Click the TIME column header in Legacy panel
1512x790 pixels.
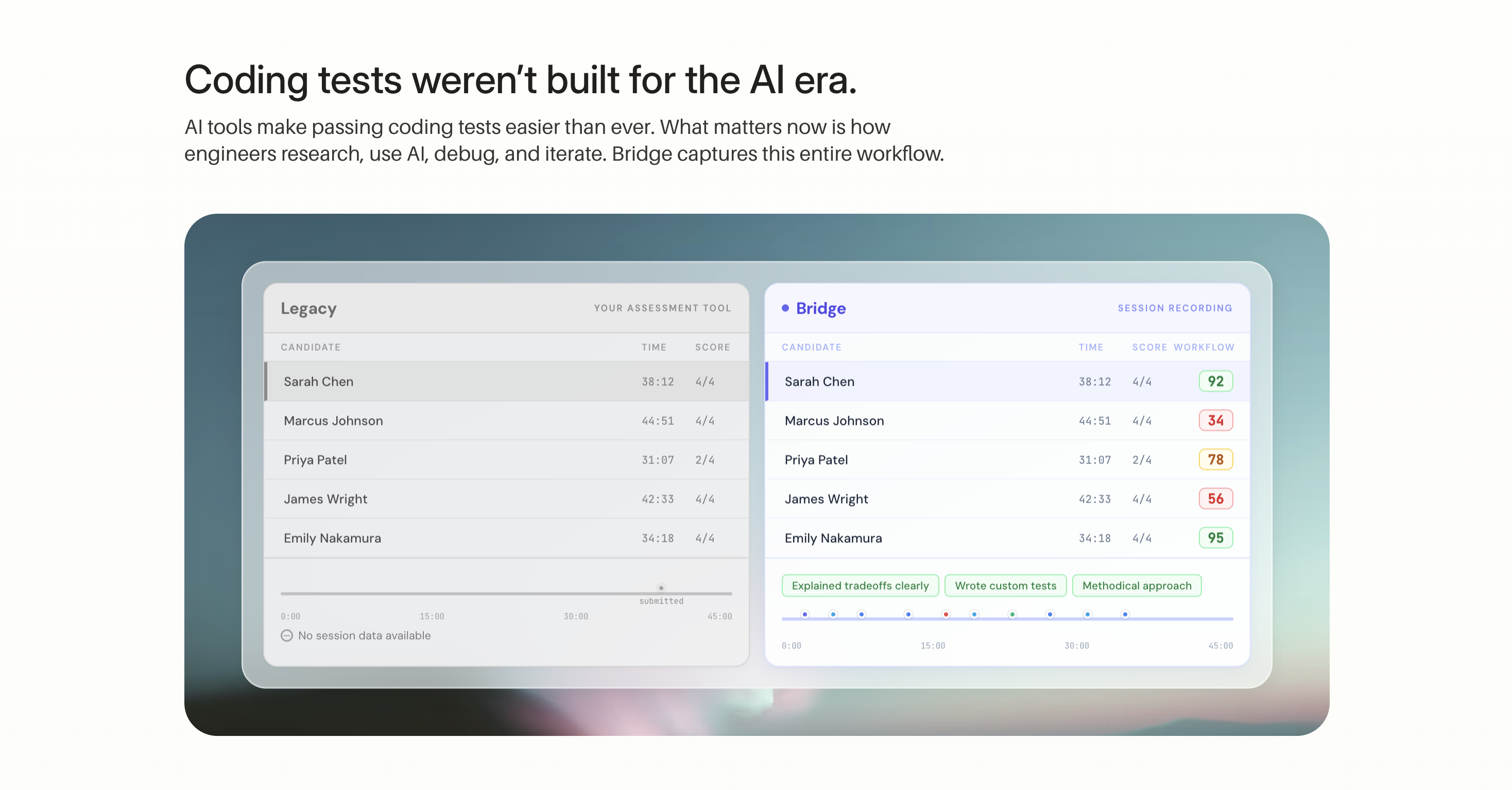(654, 348)
